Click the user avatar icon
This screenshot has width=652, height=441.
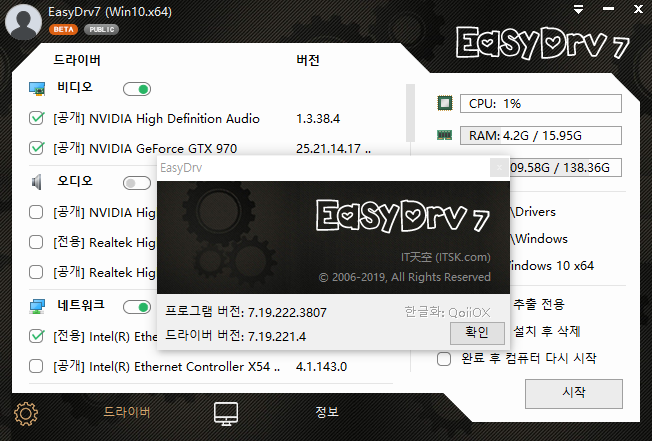coord(23,22)
